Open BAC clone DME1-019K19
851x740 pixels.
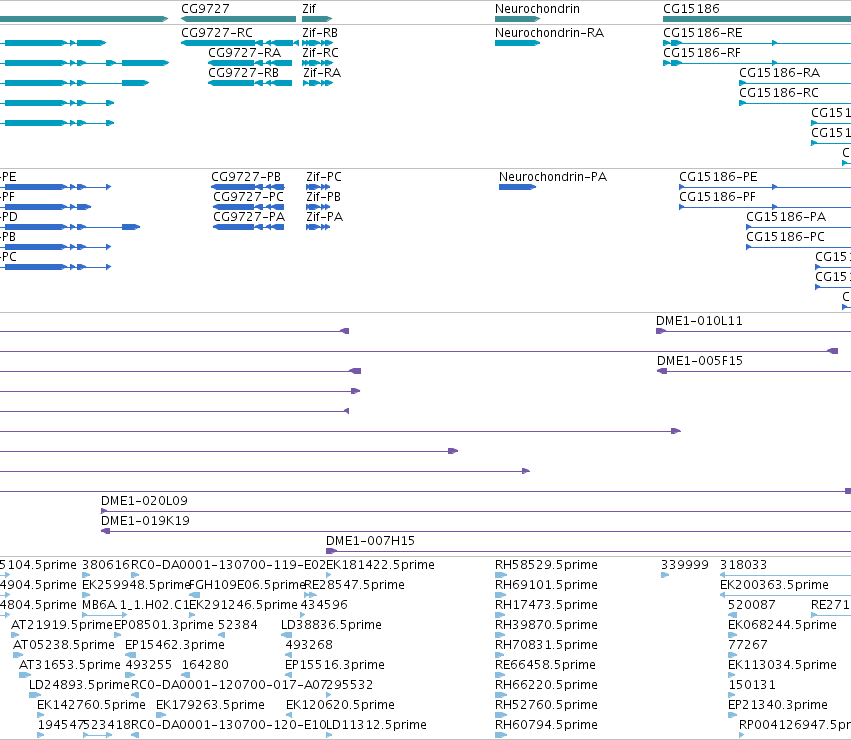click(145, 521)
